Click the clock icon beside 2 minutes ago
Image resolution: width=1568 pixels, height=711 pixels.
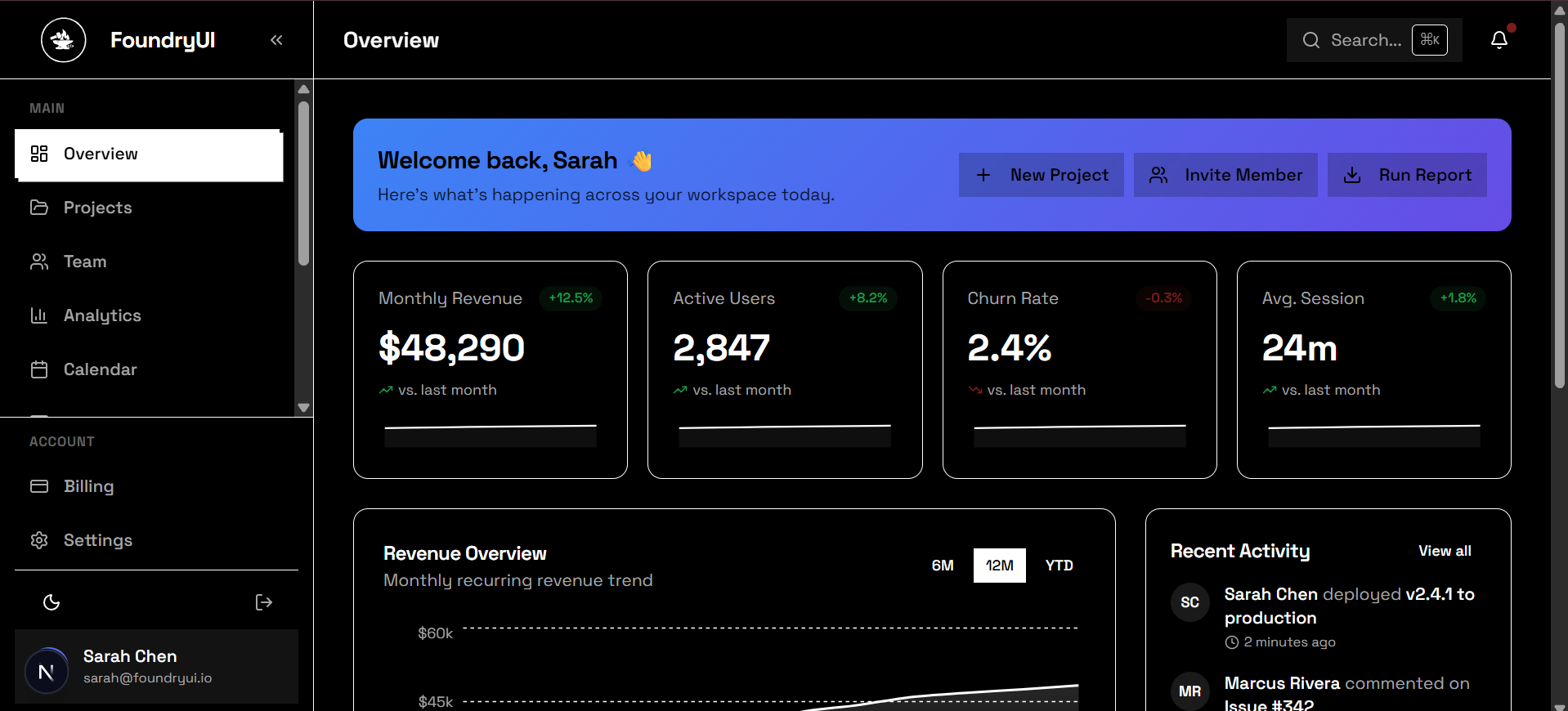tap(1232, 642)
